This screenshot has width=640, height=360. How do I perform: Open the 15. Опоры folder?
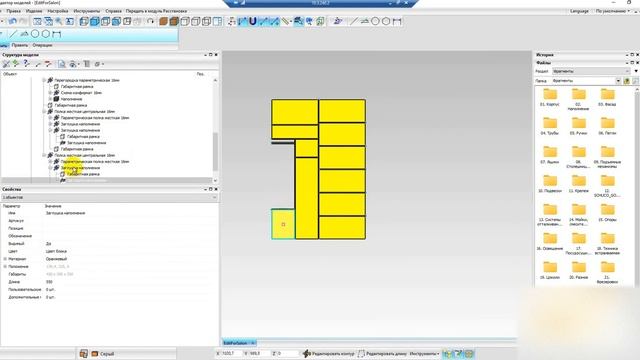(607, 213)
